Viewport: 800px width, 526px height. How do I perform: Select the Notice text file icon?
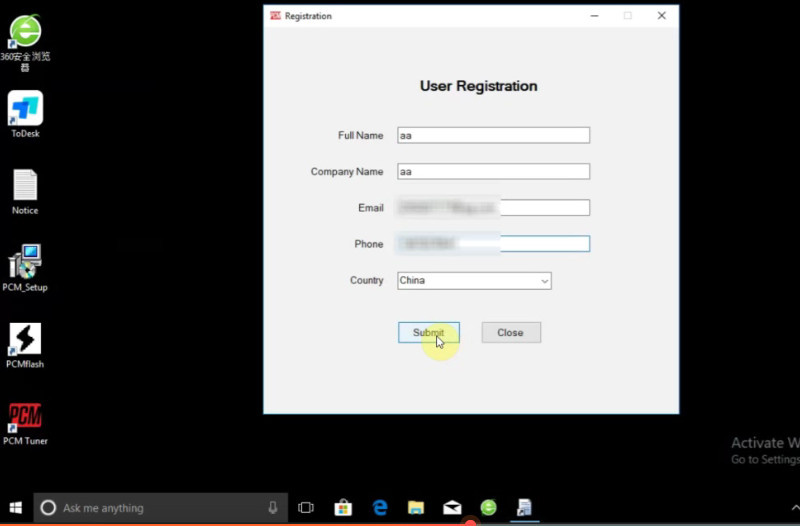click(25, 186)
